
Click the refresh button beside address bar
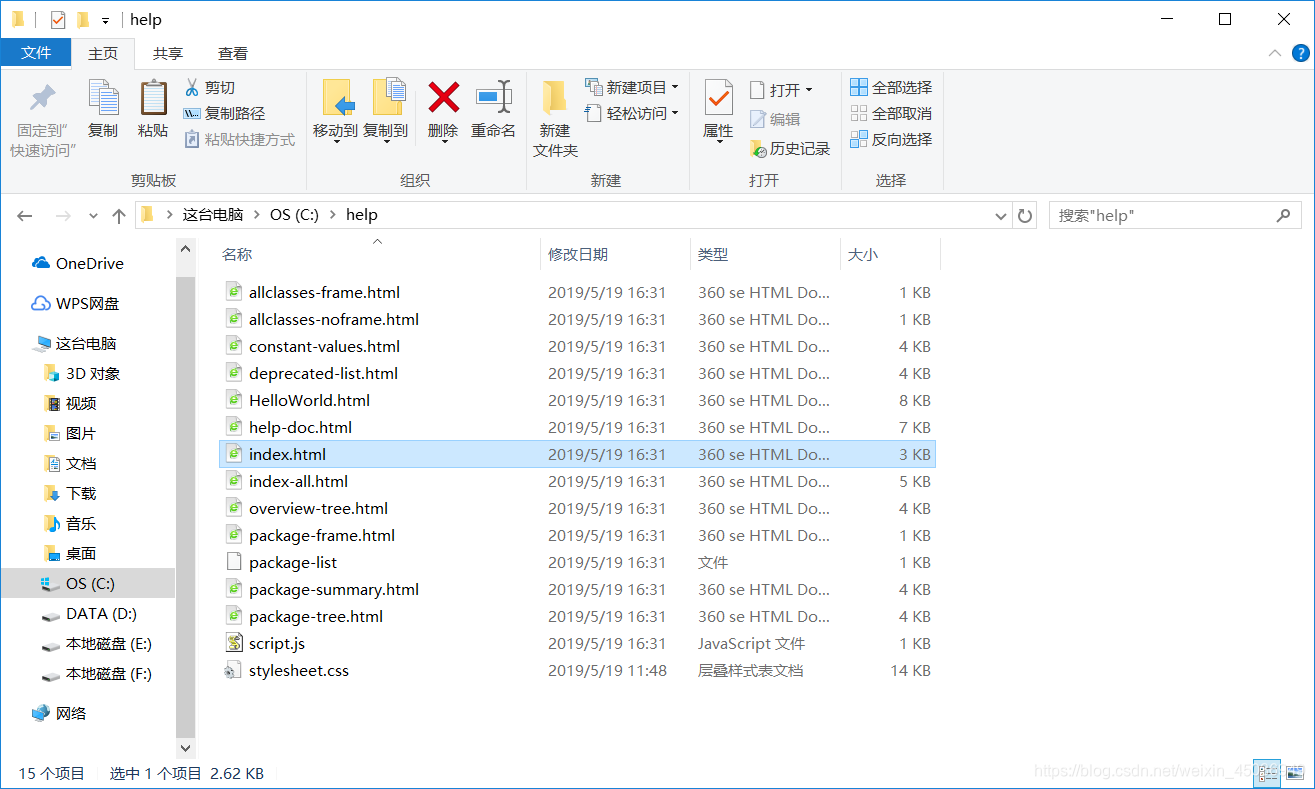1024,215
